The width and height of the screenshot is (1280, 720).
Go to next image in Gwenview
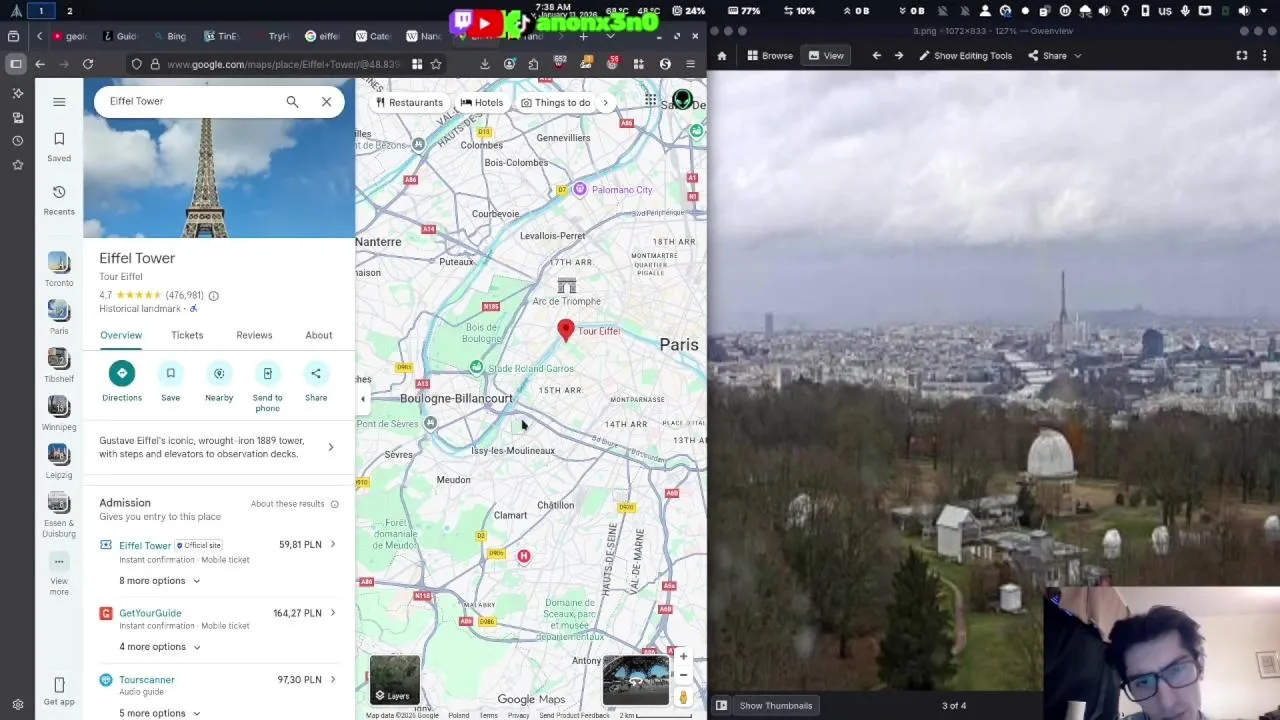[899, 56]
